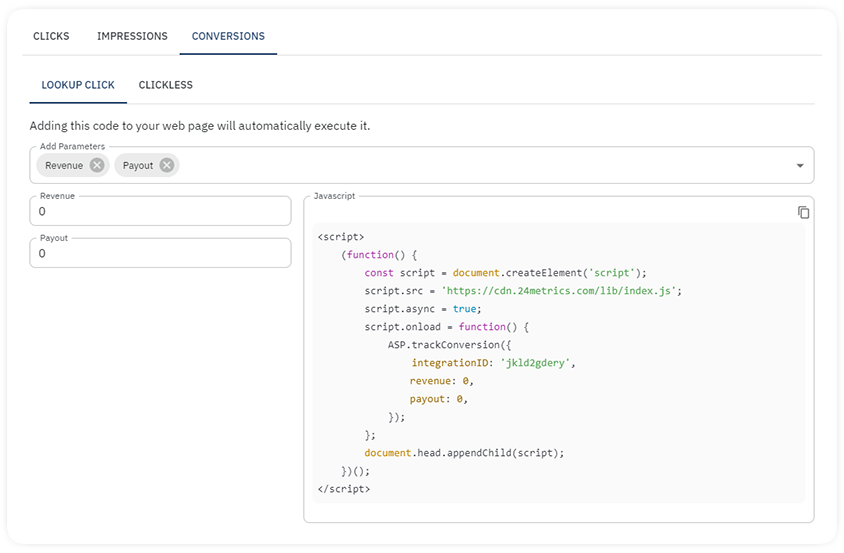This screenshot has height=553, width=844.
Task: Click the opening <script> tag line
Action: (x=341, y=236)
